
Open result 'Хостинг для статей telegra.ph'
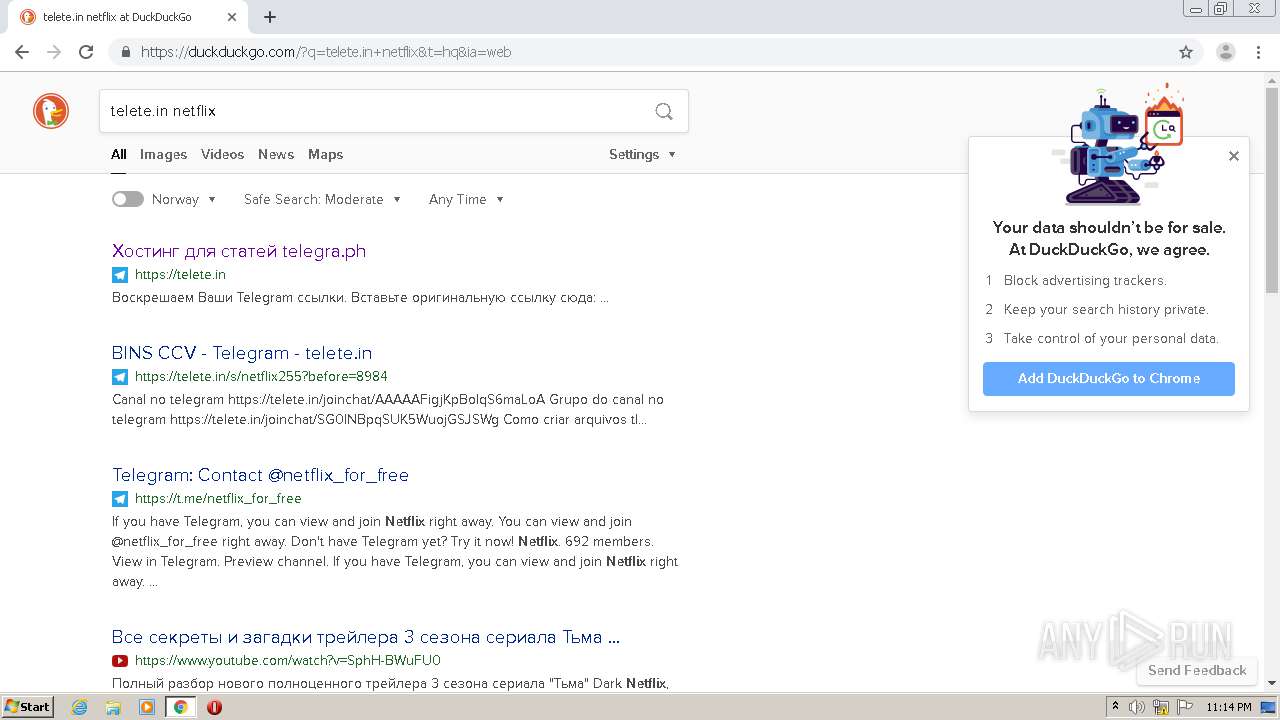(239, 251)
